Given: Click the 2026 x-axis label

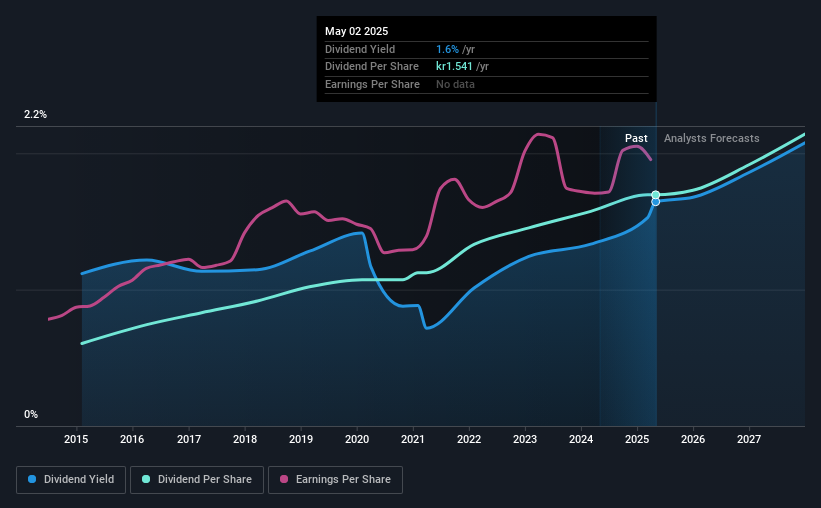Looking at the screenshot, I should pyautogui.click(x=693, y=439).
